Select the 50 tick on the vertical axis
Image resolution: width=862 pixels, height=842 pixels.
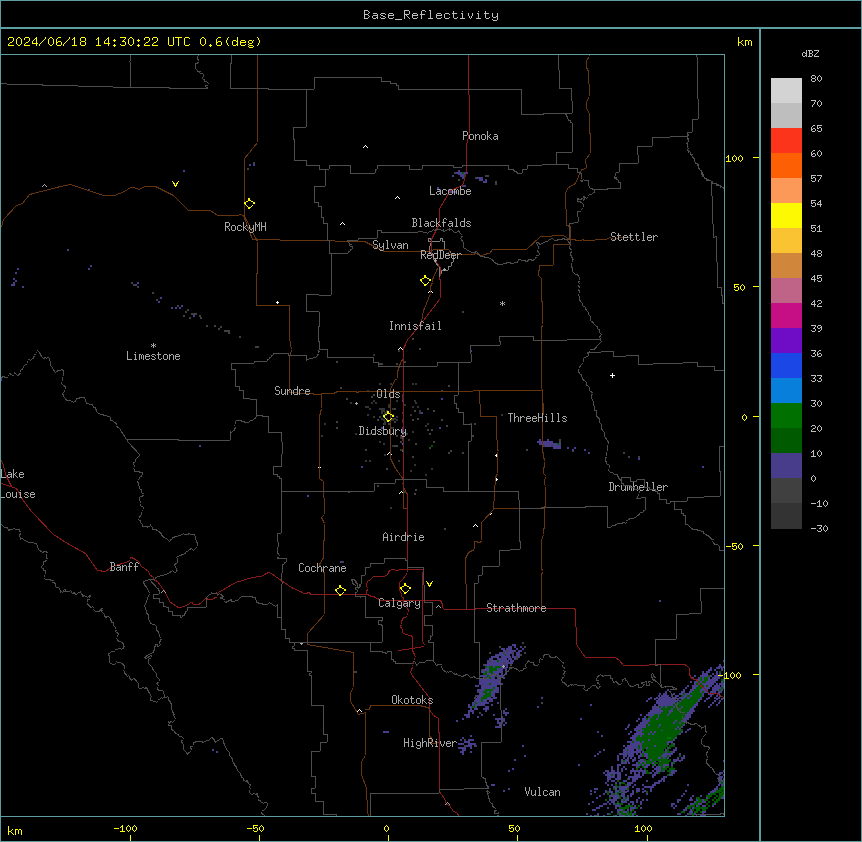[739, 287]
